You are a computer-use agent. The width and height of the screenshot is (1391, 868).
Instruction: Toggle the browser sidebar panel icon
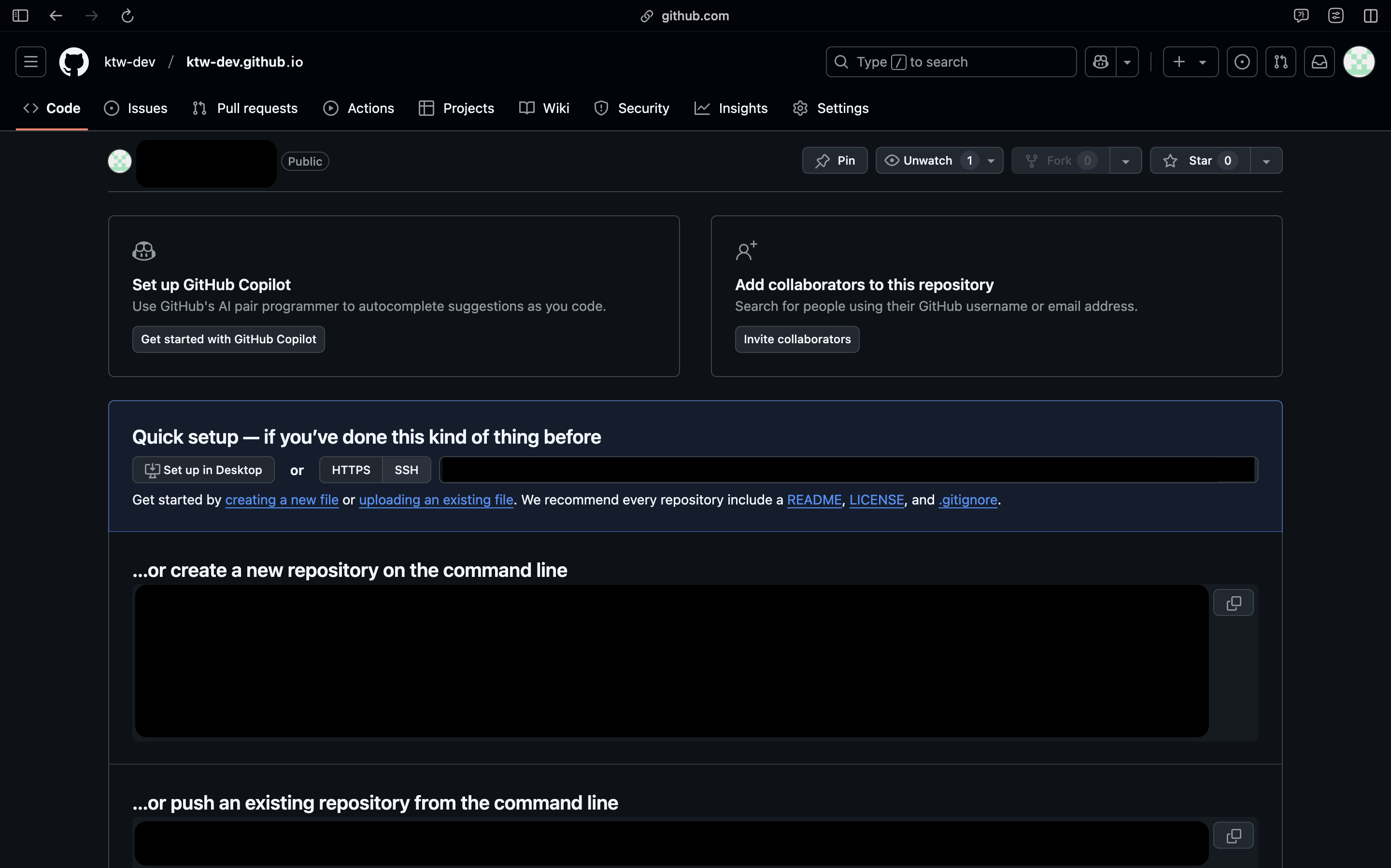(20, 15)
